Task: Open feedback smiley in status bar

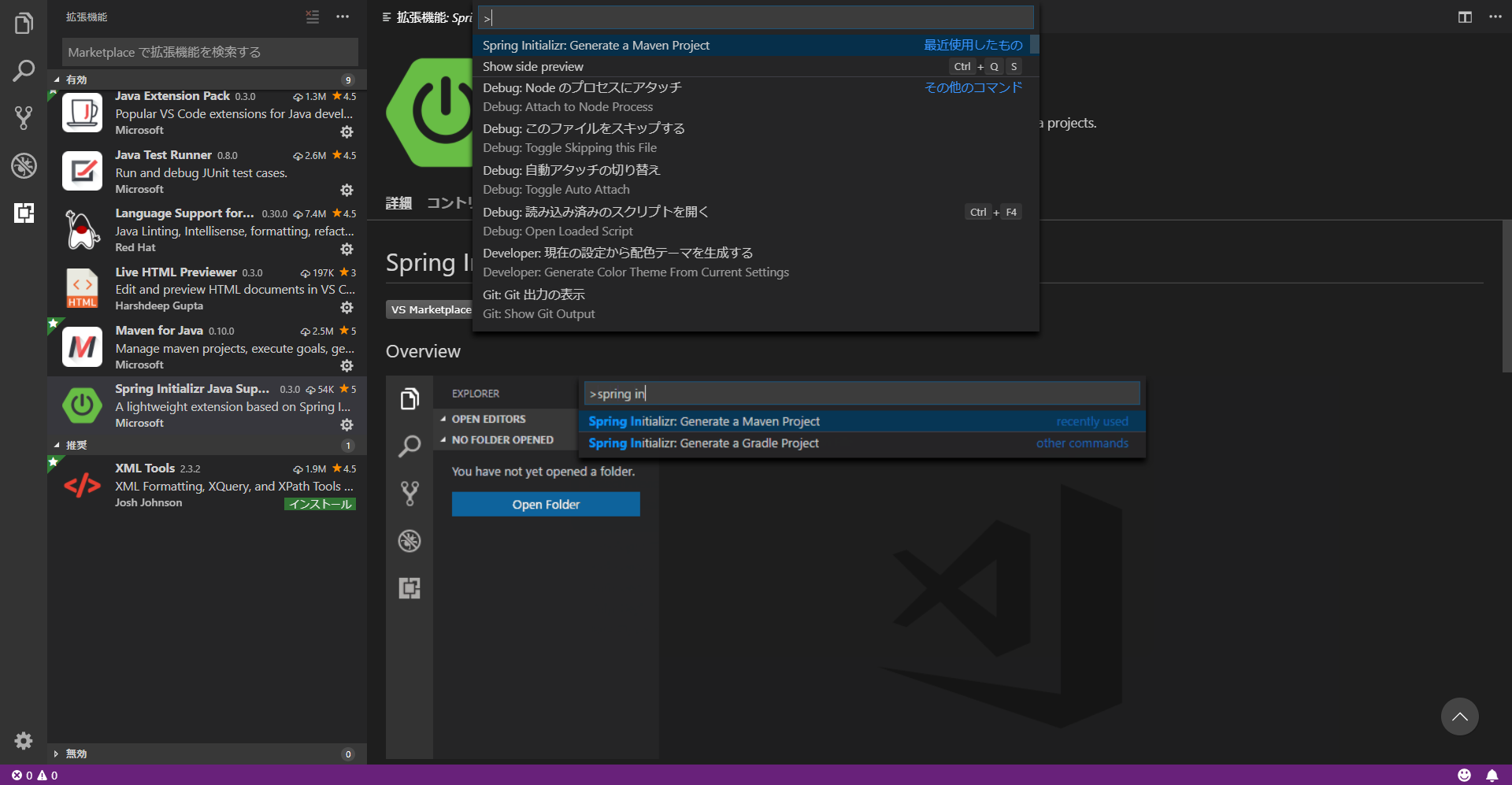Action: pyautogui.click(x=1464, y=776)
